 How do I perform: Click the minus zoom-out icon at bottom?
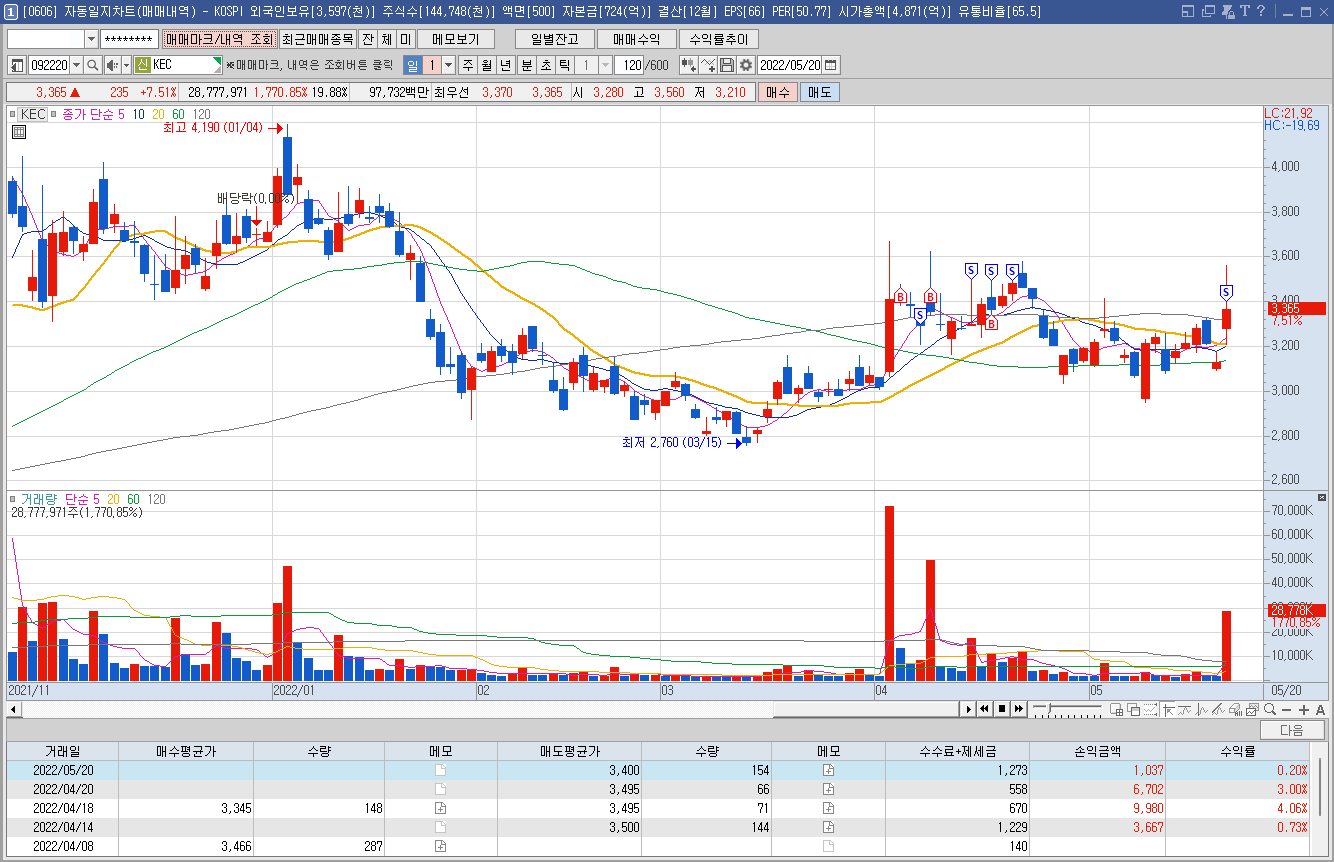(1288, 709)
